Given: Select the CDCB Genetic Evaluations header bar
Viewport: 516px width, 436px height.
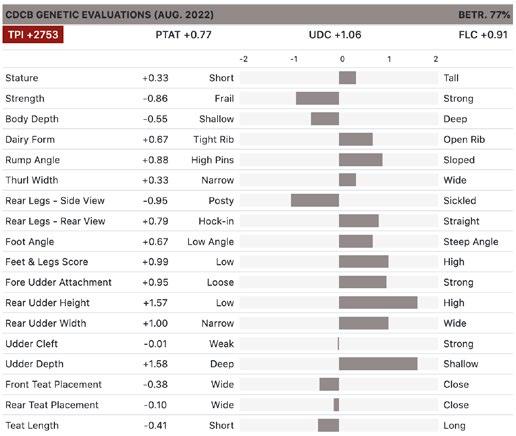Looking at the screenshot, I should click(x=258, y=14).
